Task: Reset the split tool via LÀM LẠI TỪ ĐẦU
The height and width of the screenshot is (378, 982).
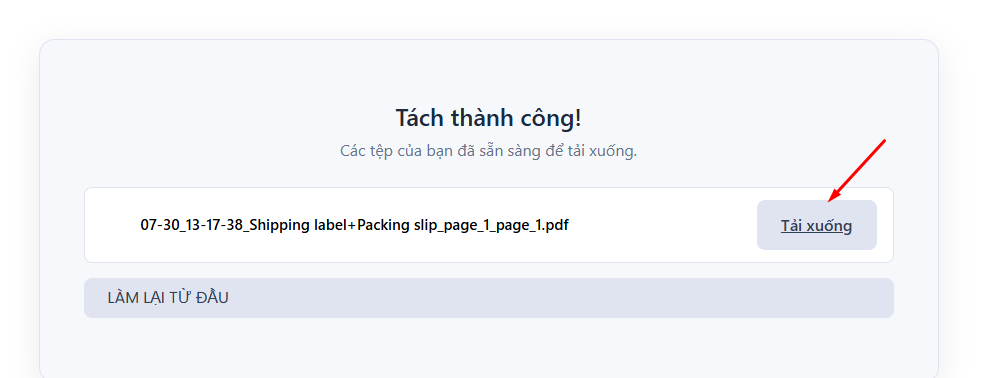Action: [x=488, y=298]
